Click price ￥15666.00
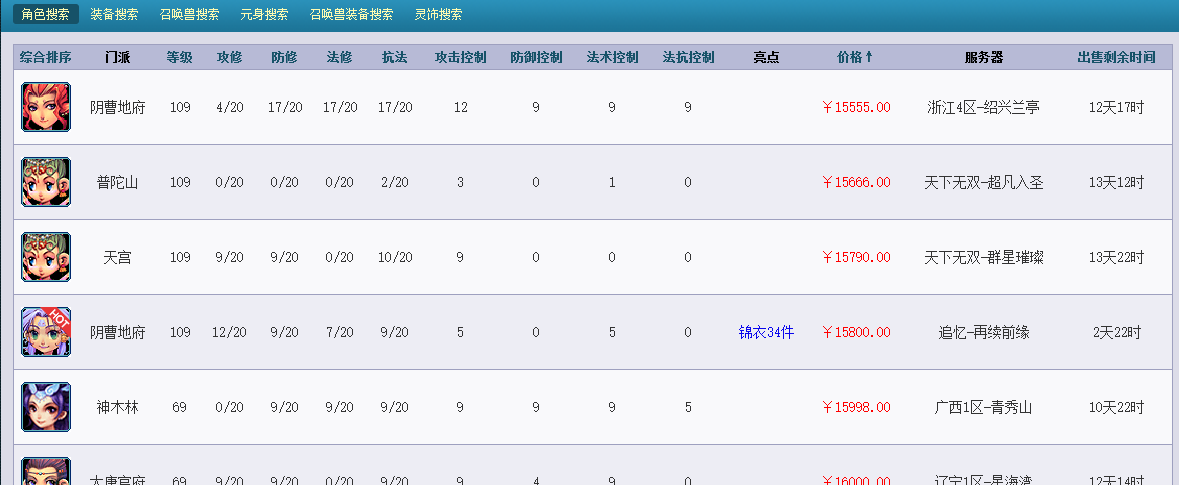 coord(856,183)
